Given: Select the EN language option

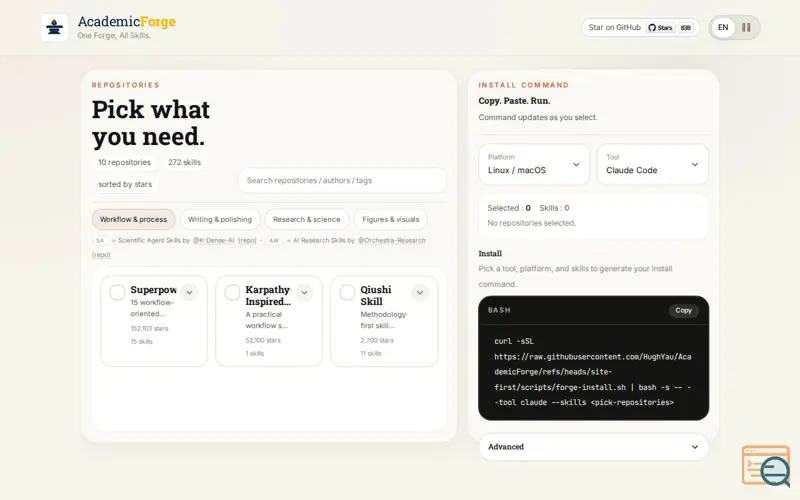Looking at the screenshot, I should coord(723,28).
